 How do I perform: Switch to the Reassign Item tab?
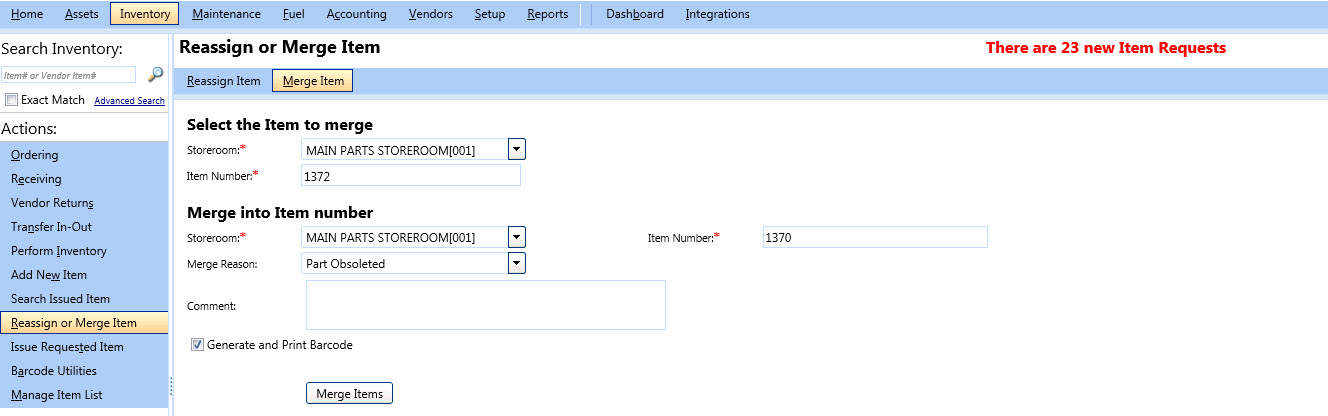click(223, 81)
